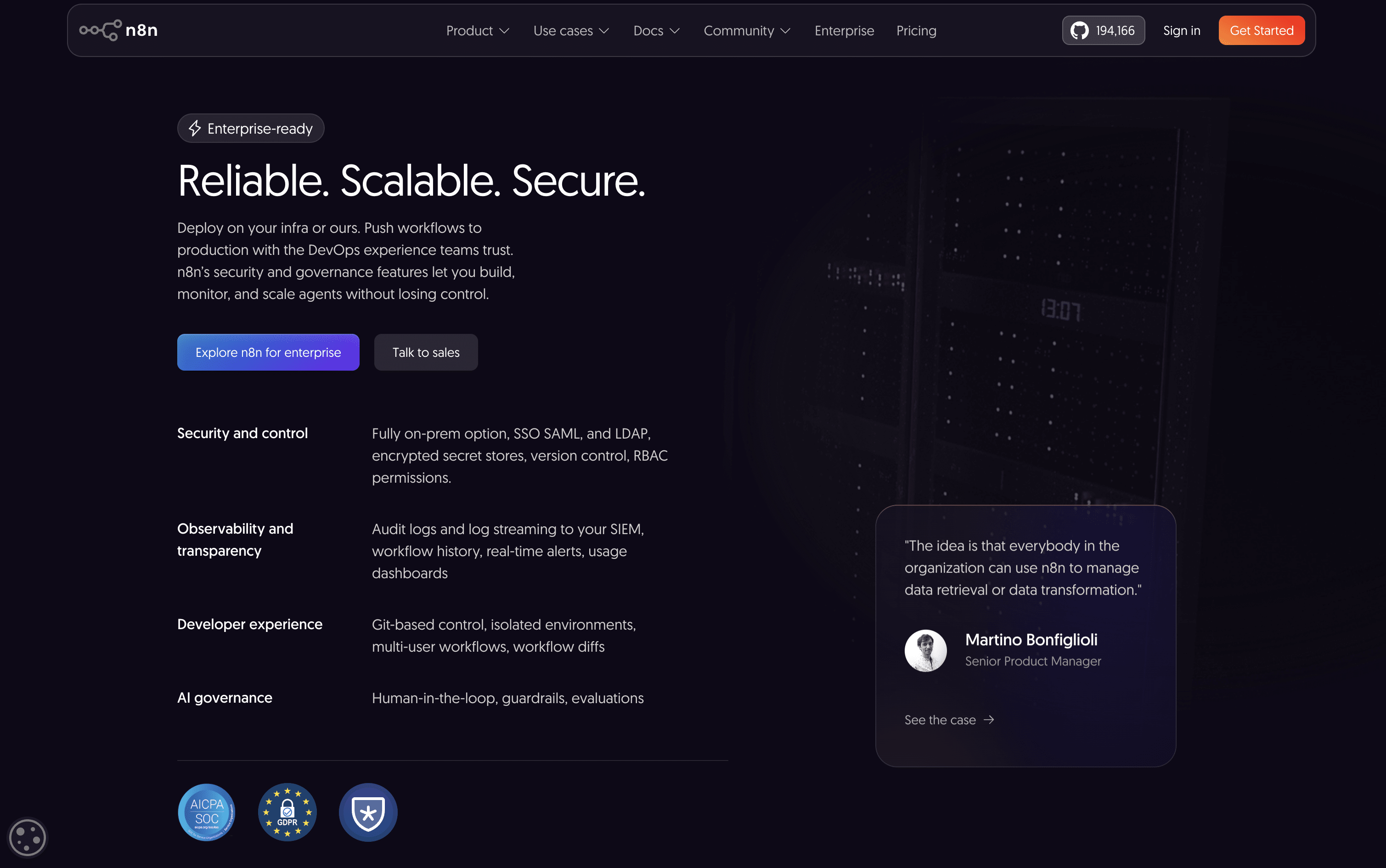Click the Developer experience heading
This screenshot has width=1386, height=868.
(250, 625)
